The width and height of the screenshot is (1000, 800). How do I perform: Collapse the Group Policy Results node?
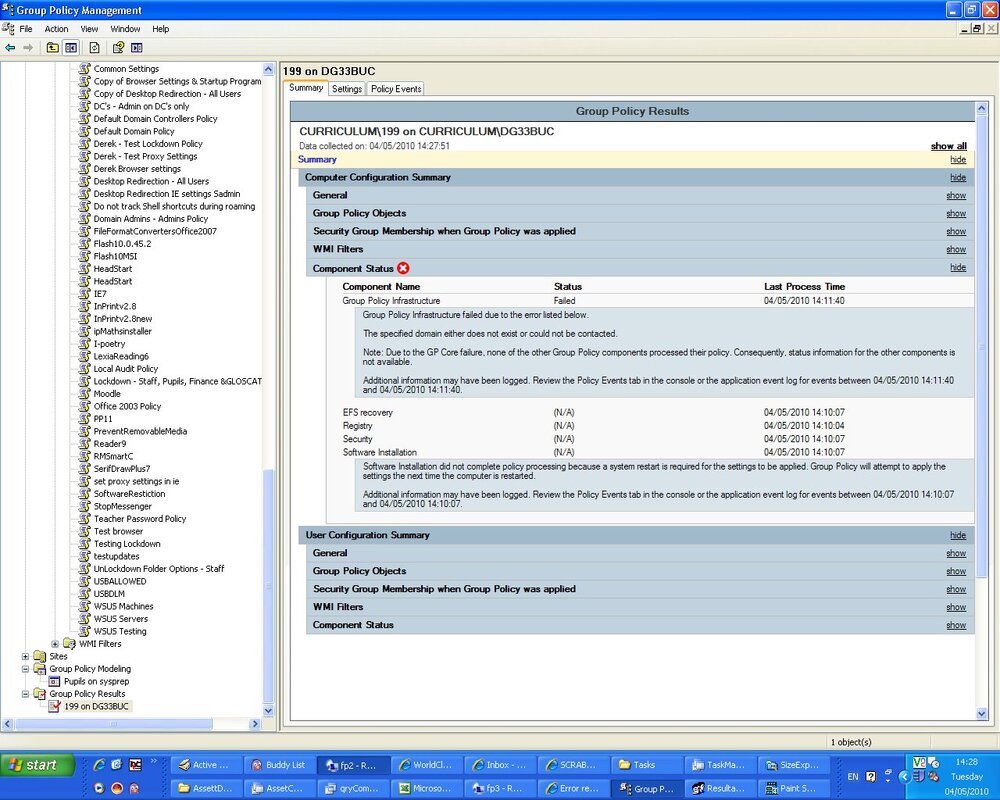coord(25,694)
